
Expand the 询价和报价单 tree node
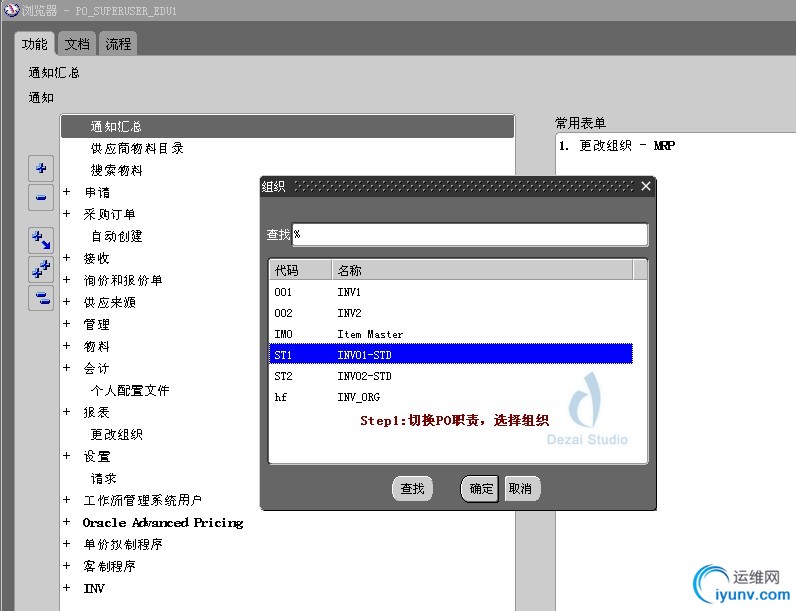[x=67, y=280]
